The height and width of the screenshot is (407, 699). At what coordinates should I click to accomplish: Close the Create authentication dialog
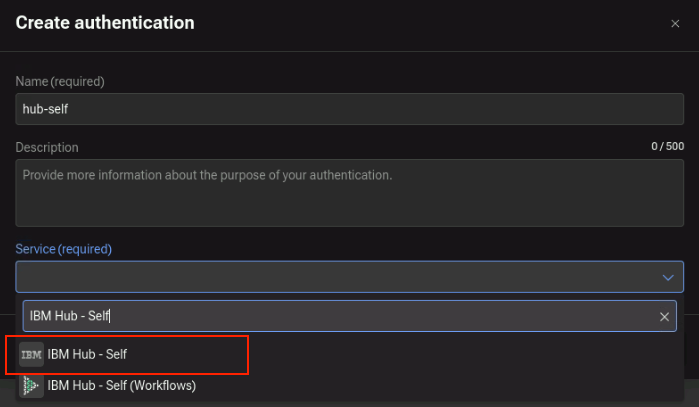click(x=675, y=24)
